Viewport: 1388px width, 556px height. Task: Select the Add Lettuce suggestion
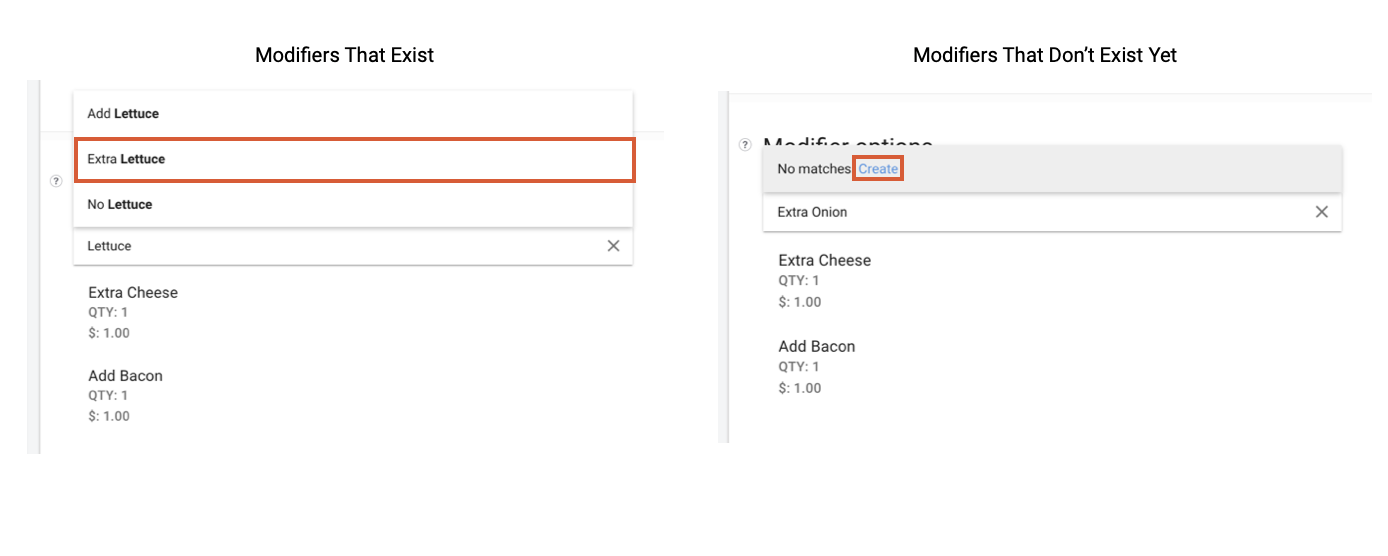[x=353, y=114]
